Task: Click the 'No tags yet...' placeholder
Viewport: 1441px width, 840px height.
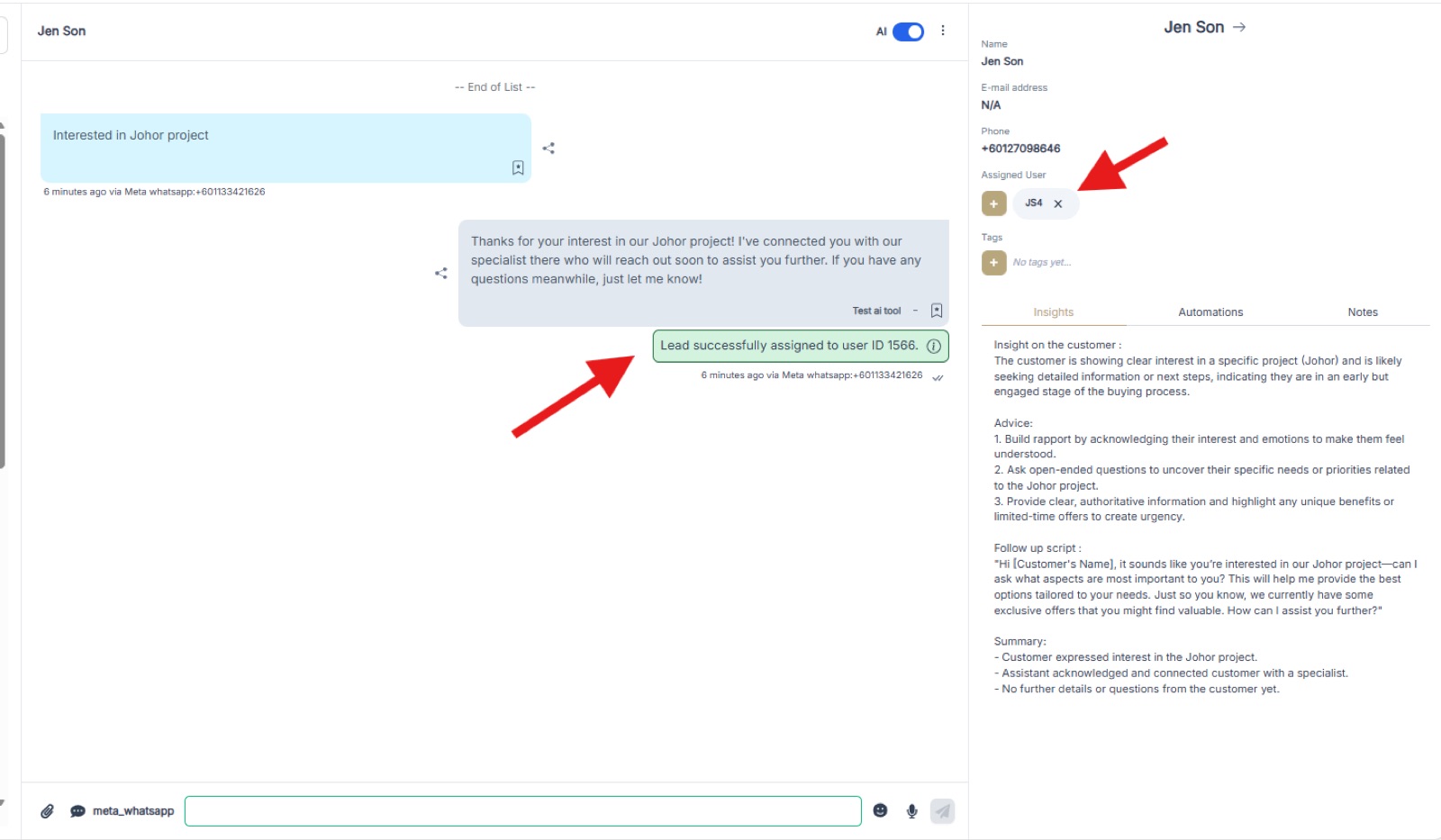Action: pyautogui.click(x=1042, y=263)
